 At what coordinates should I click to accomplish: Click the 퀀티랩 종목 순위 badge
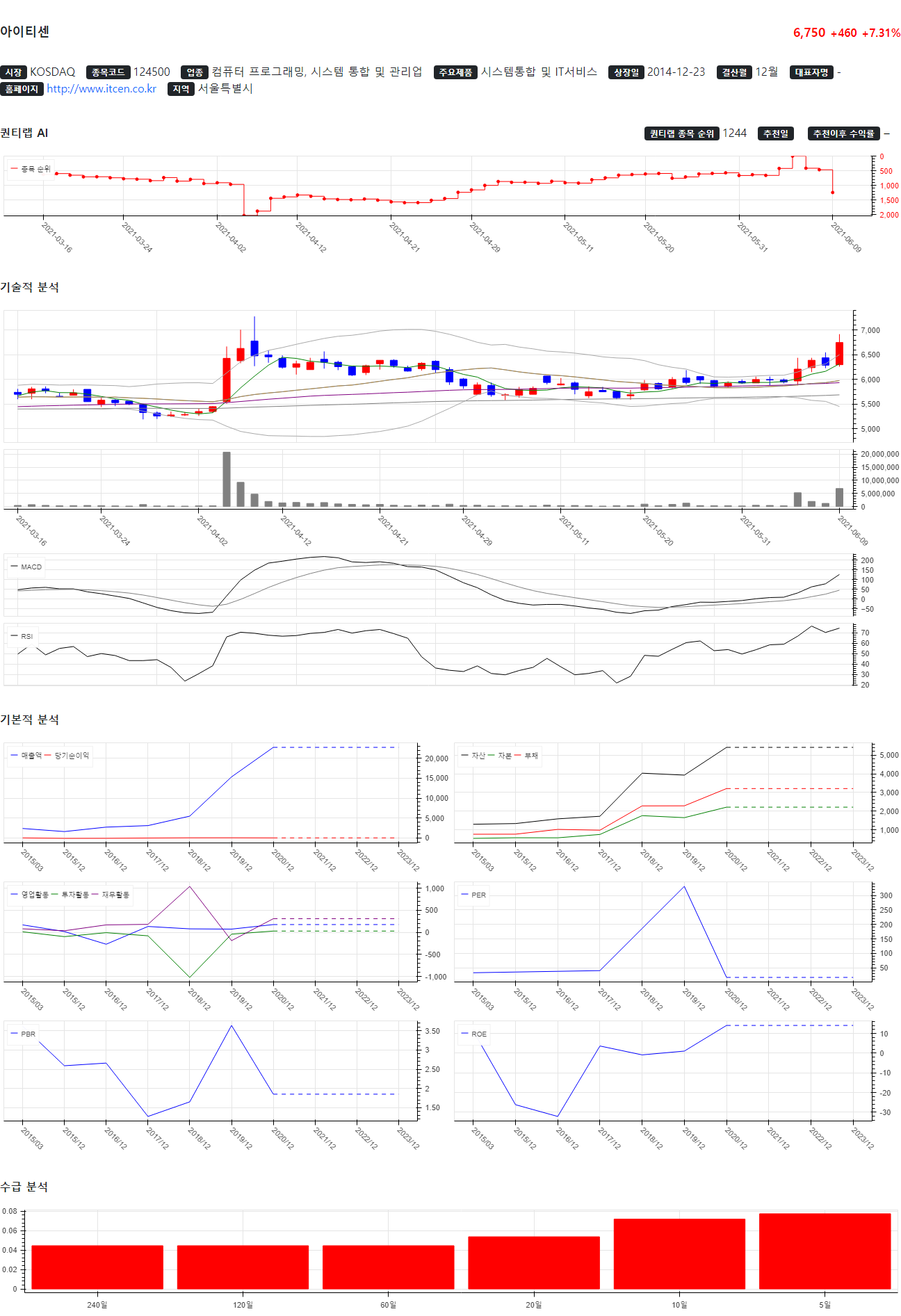click(x=681, y=133)
